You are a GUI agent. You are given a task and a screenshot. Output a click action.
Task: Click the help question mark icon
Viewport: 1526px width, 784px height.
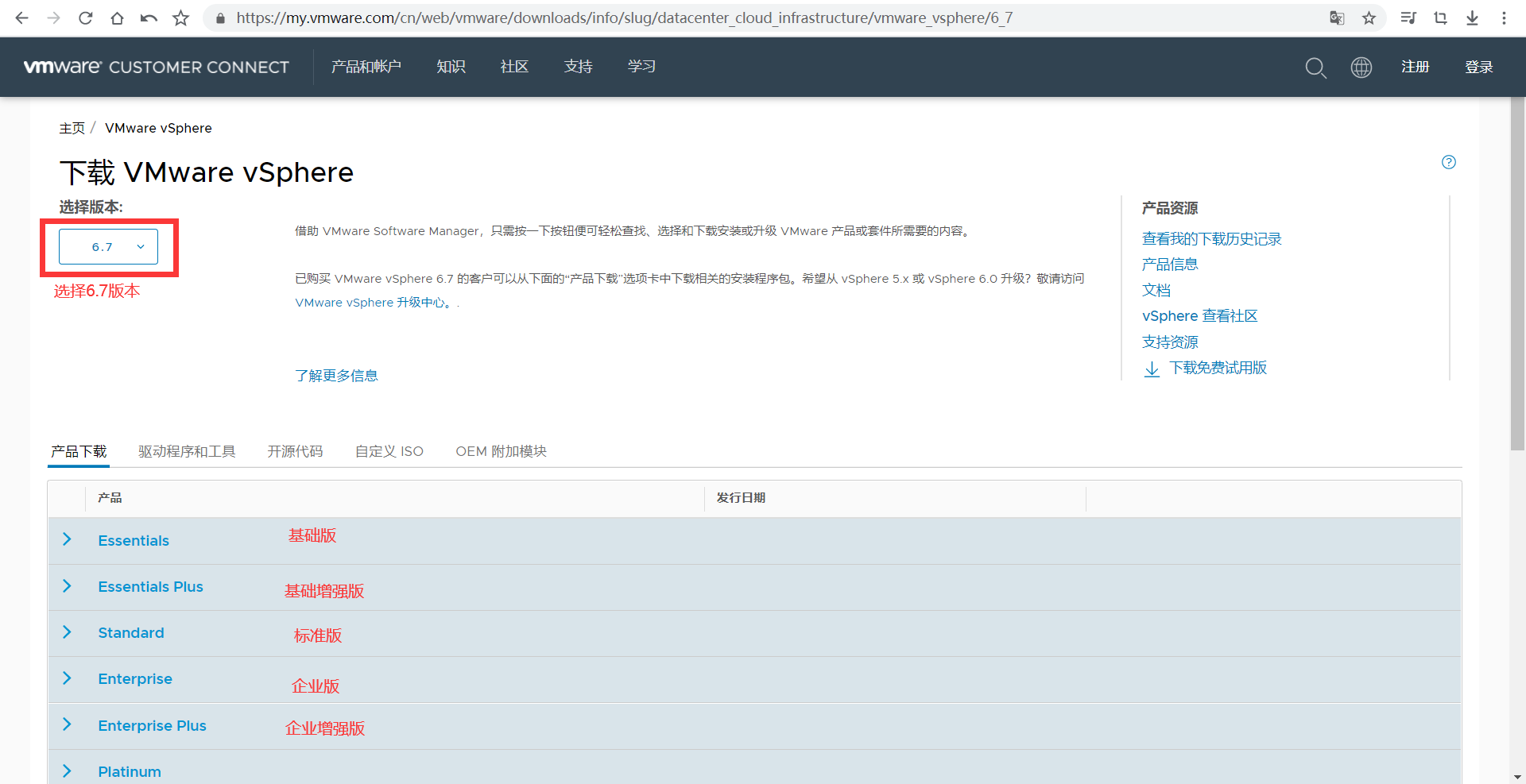coord(1449,162)
